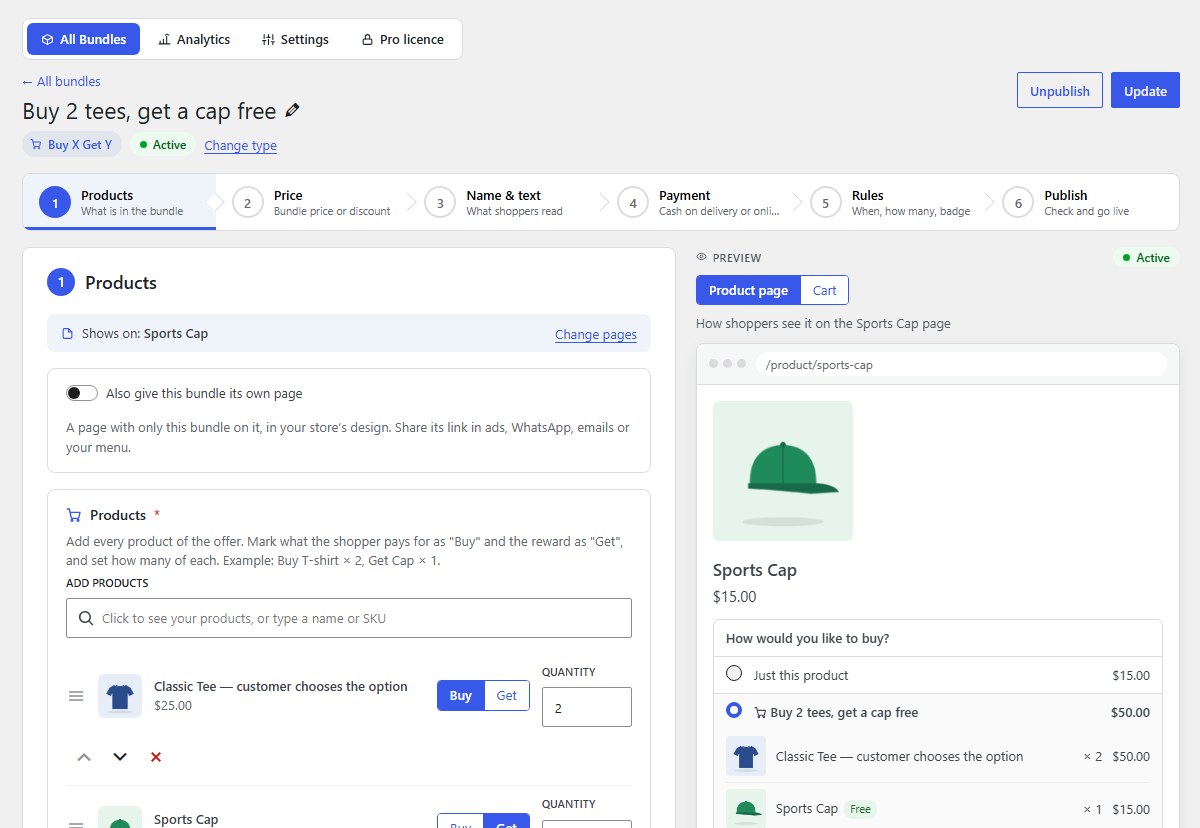Select the 'Just this product' radio option
Image resolution: width=1200 pixels, height=828 pixels.
(x=734, y=674)
